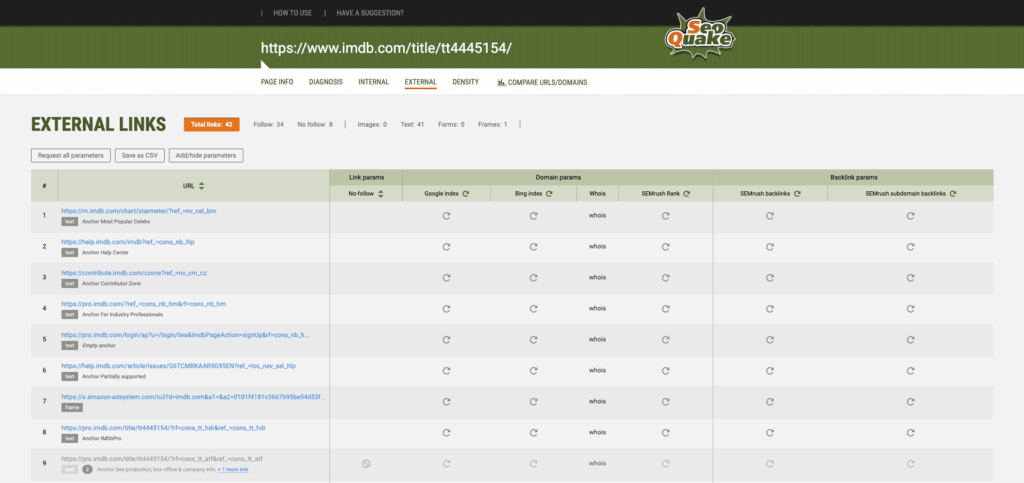The image size is (1024, 483).
Task: Request SEMrush Rank for row 6 Partially supported
Action: click(x=665, y=370)
